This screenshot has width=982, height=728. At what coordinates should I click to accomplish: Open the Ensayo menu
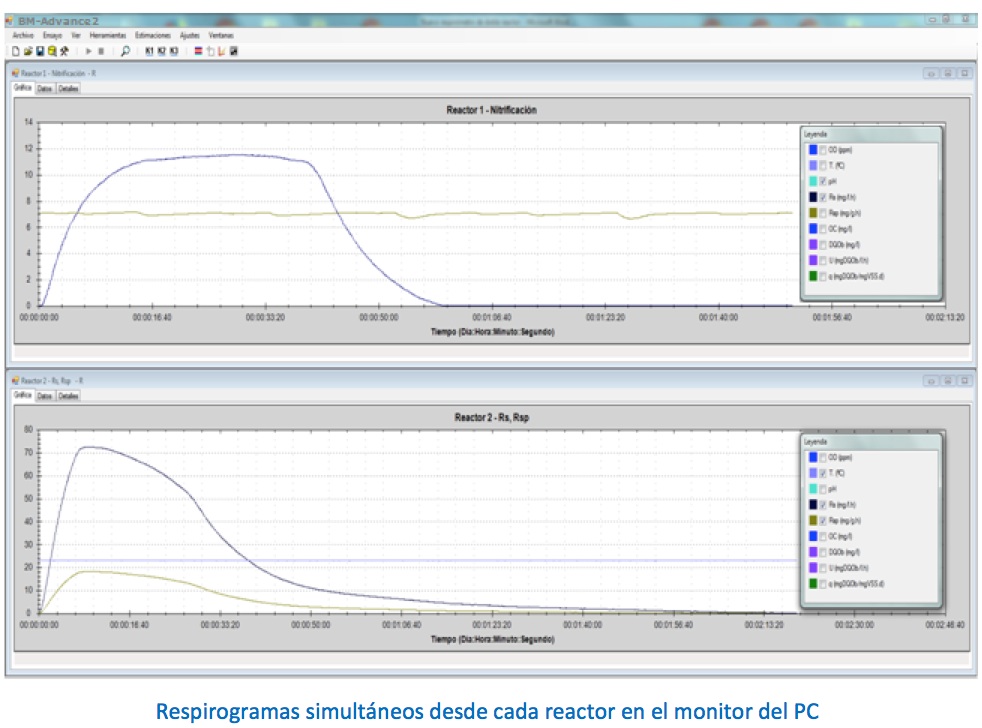click(53, 36)
